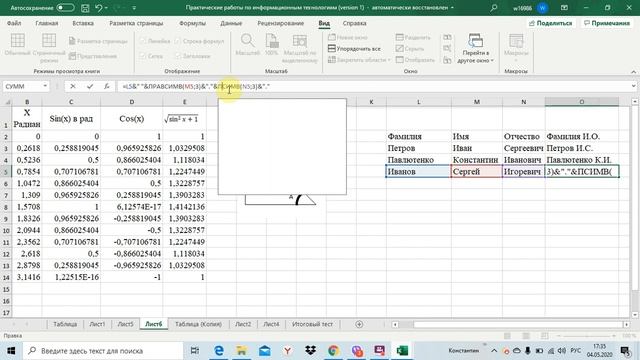The image size is (640, 360).
Task: Show hidden tray icons chevron
Action: (494, 351)
